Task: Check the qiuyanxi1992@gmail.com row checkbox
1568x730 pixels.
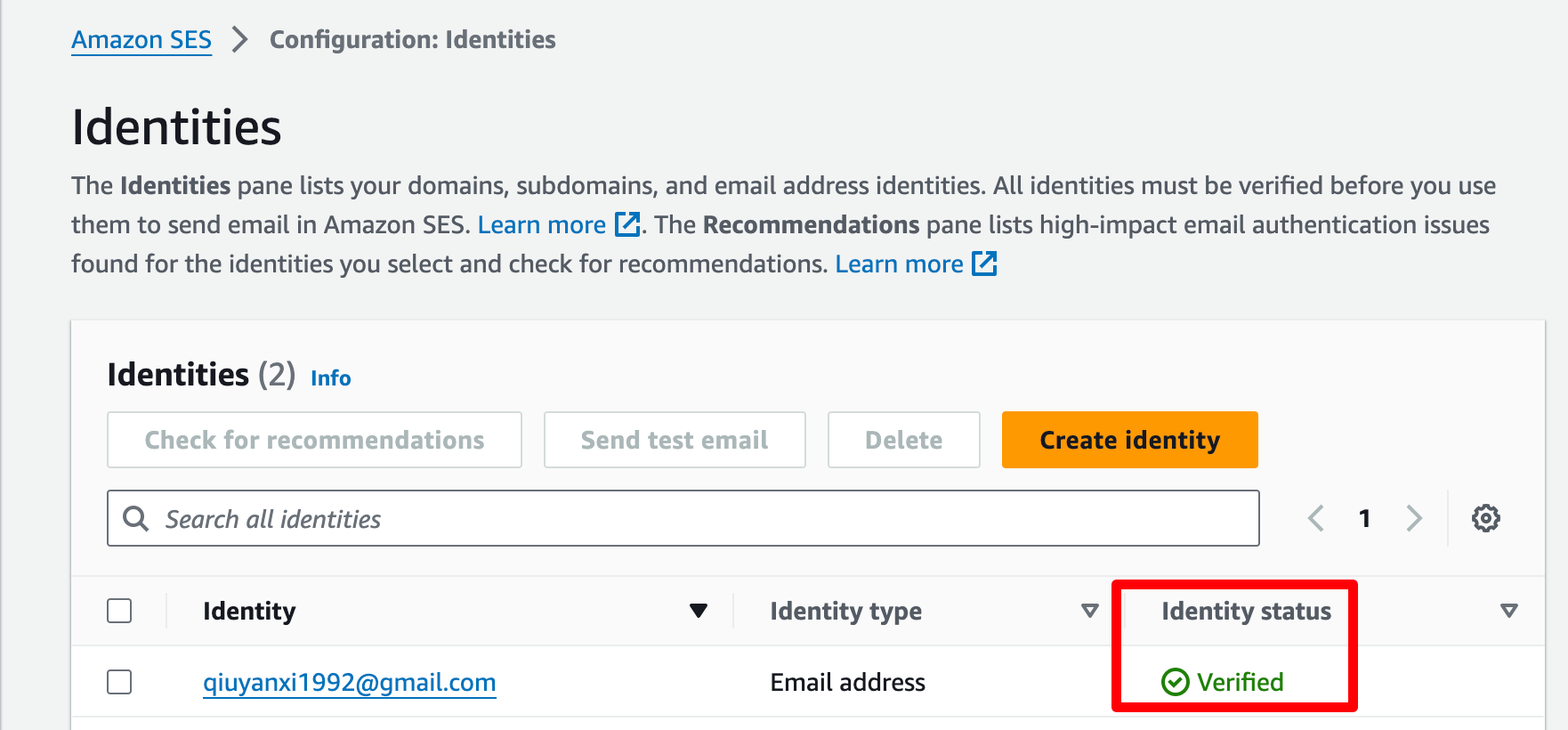Action: click(119, 682)
